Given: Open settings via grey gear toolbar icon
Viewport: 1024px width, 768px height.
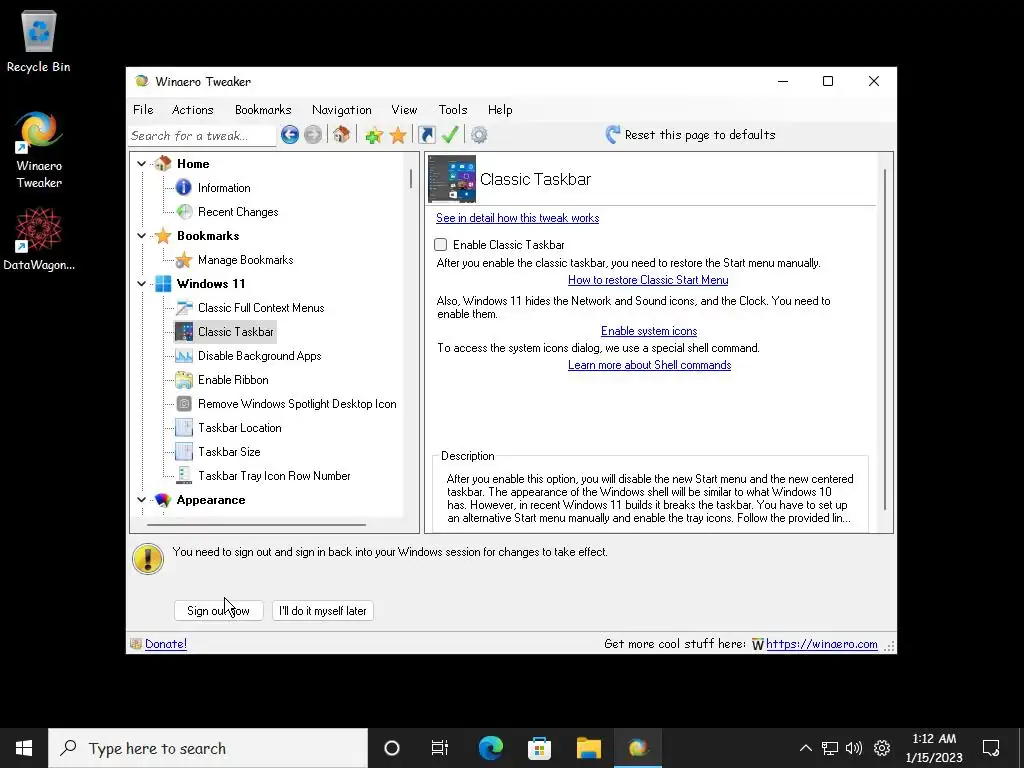Looking at the screenshot, I should pyautogui.click(x=479, y=135).
